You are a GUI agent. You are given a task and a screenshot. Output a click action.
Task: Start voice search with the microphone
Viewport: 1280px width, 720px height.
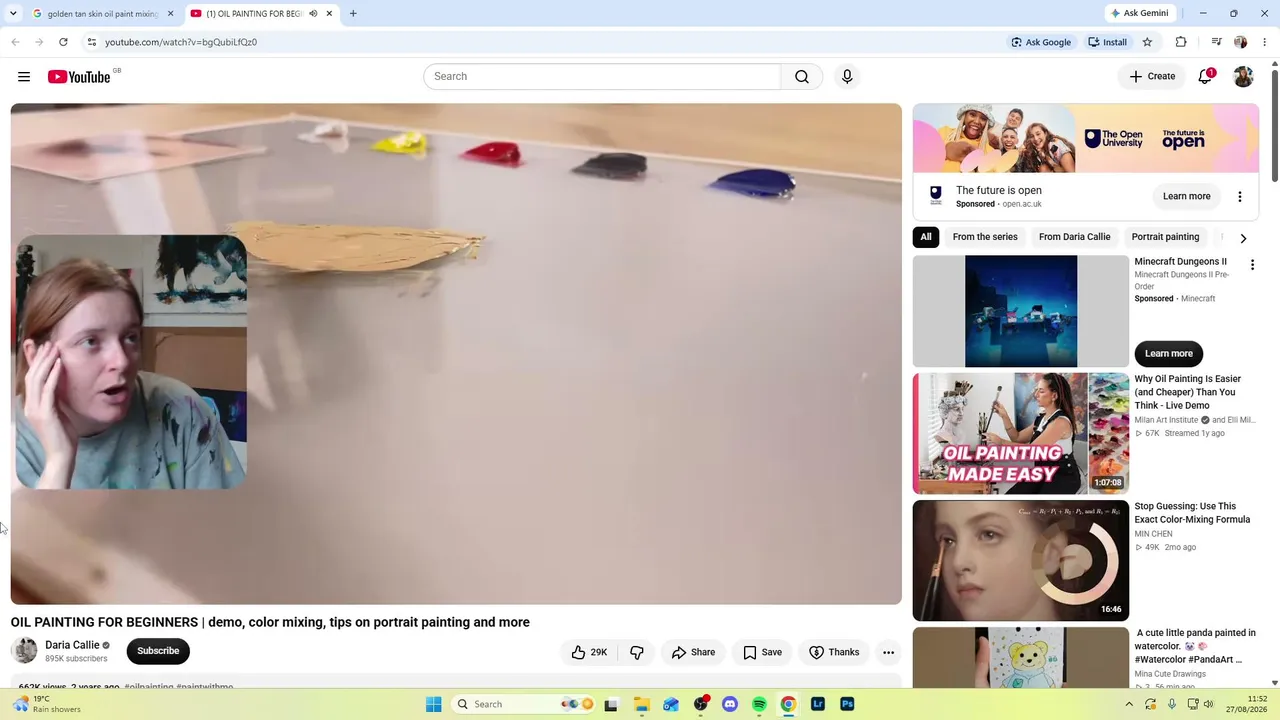pyautogui.click(x=847, y=77)
